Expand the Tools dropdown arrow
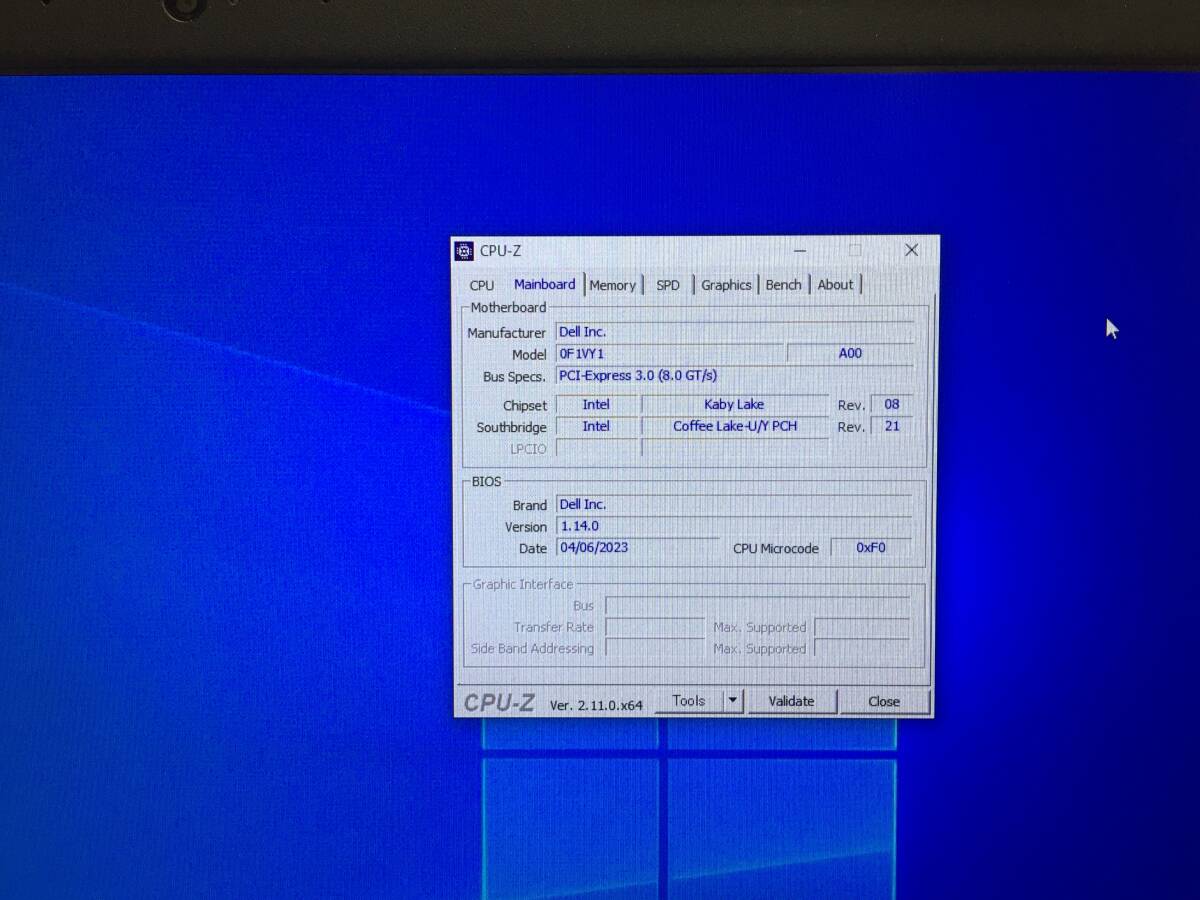Screen dimensions: 1200x900 733,701
